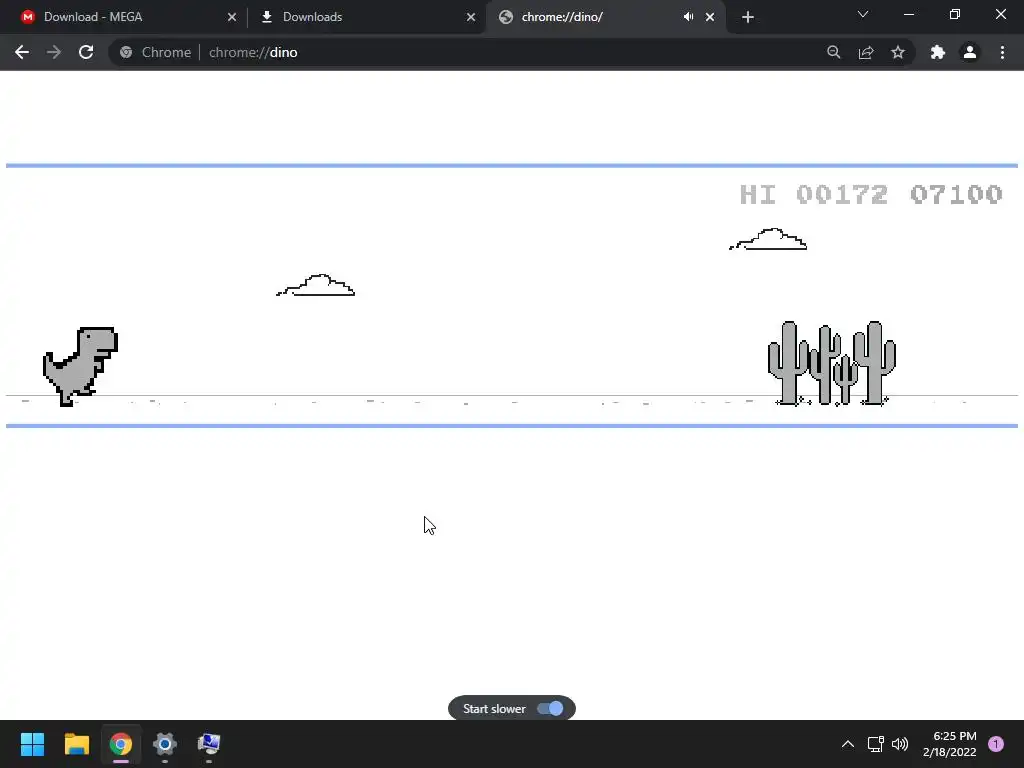Open a new tab with plus button
Image resolution: width=1024 pixels, height=768 pixels.
(748, 17)
